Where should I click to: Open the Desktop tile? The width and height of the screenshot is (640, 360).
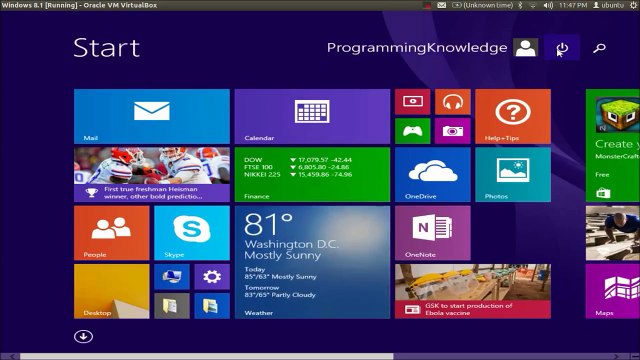111,291
